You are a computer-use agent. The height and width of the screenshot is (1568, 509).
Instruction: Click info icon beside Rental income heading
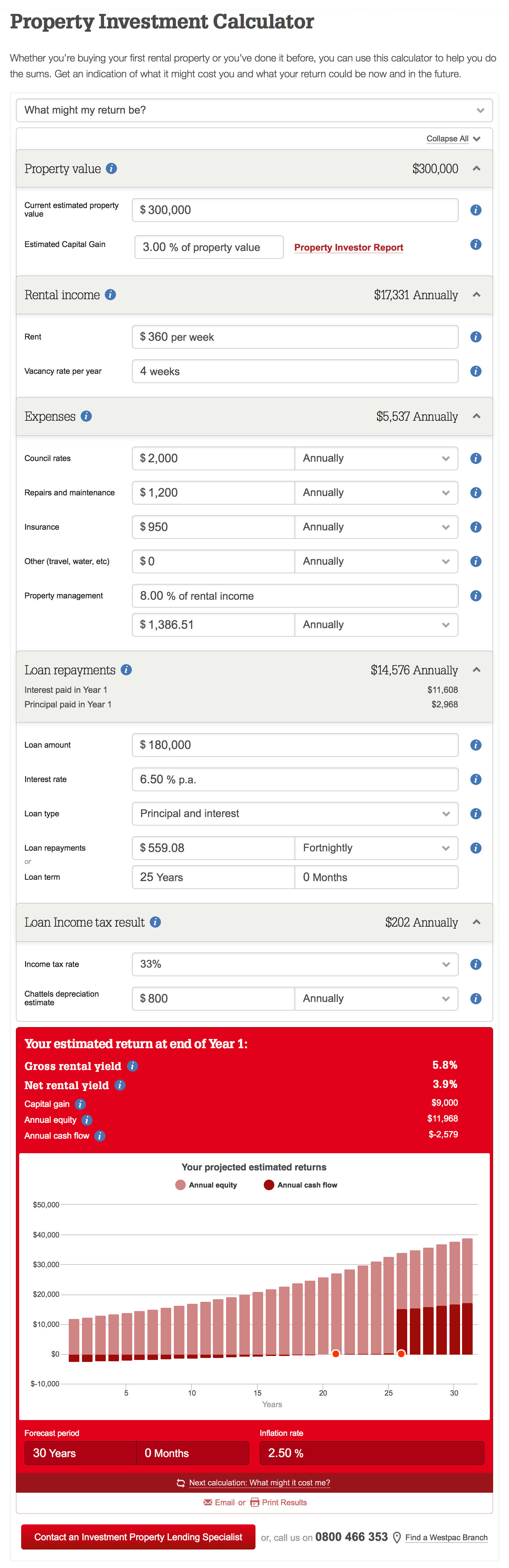[110, 295]
